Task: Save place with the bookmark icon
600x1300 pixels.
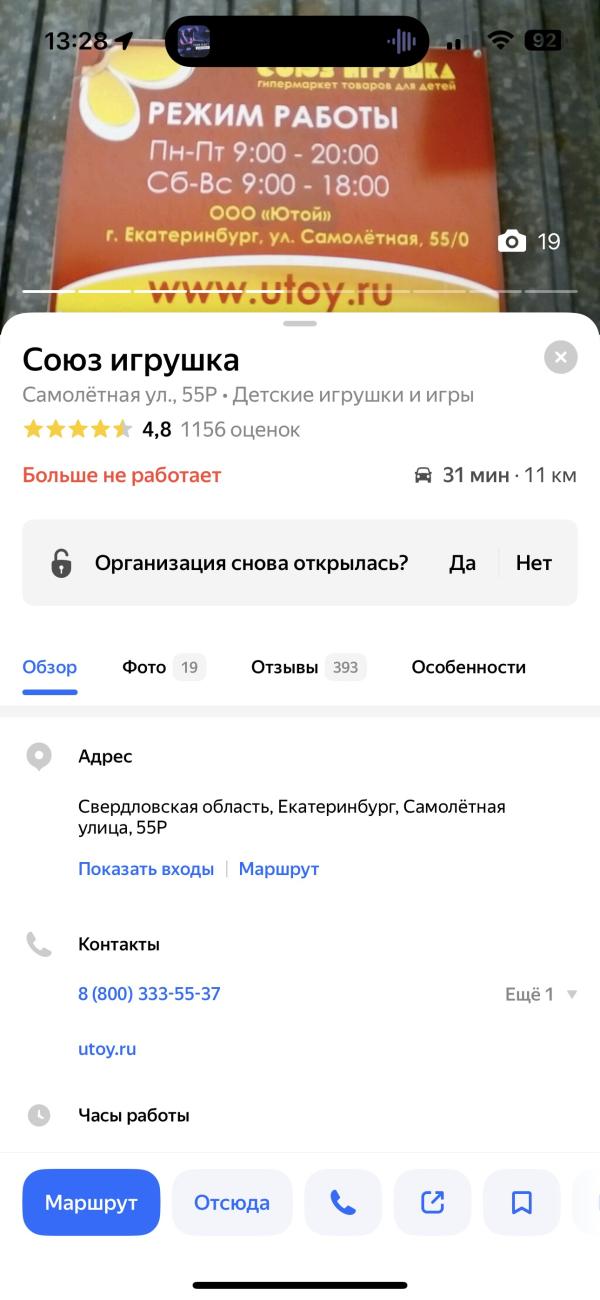Action: click(x=521, y=1202)
